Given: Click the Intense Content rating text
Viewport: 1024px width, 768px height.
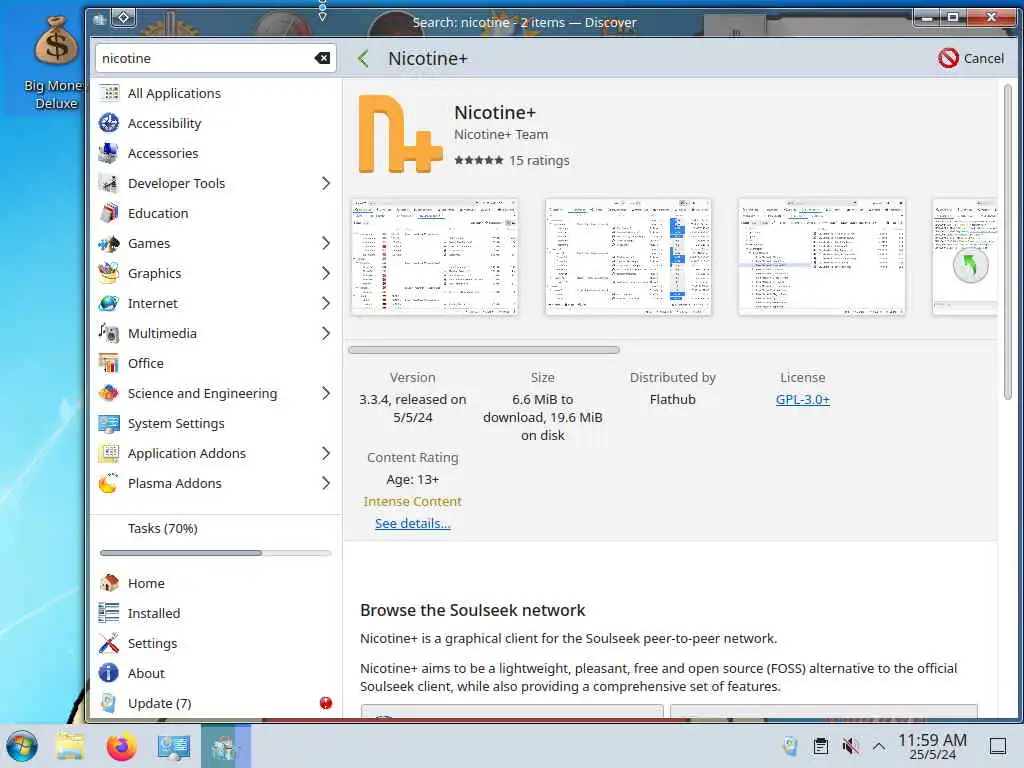Looking at the screenshot, I should point(413,502).
